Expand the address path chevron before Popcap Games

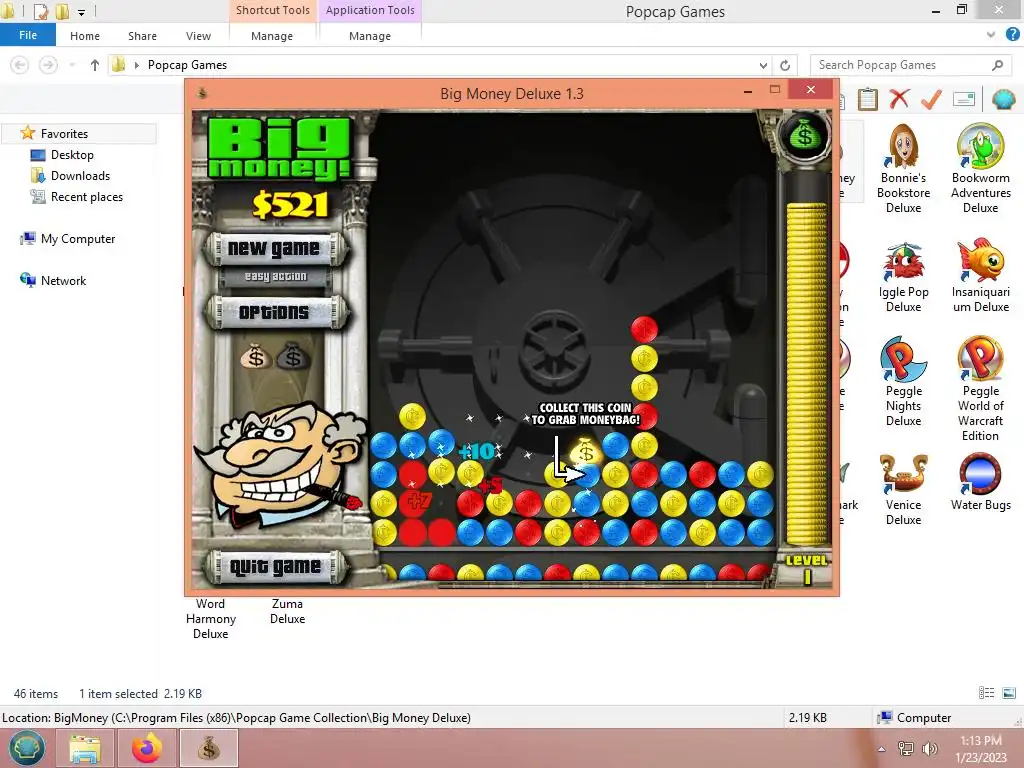point(136,65)
